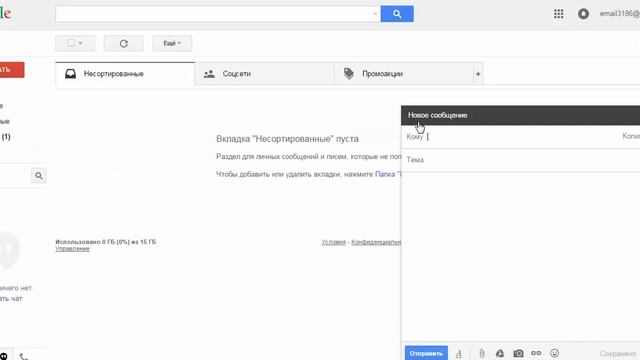Click the Сохранено saved status text
The width and height of the screenshot is (640, 360).
pyautogui.click(x=618, y=353)
